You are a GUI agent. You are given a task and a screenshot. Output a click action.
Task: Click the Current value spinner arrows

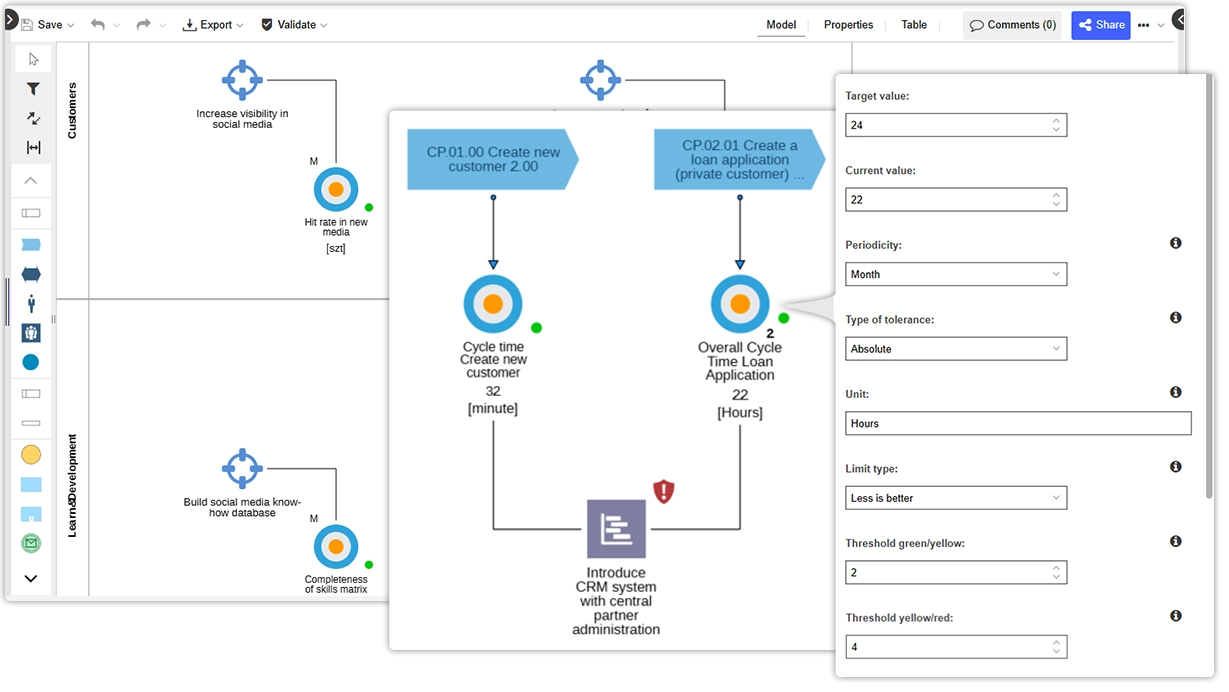(x=1056, y=200)
